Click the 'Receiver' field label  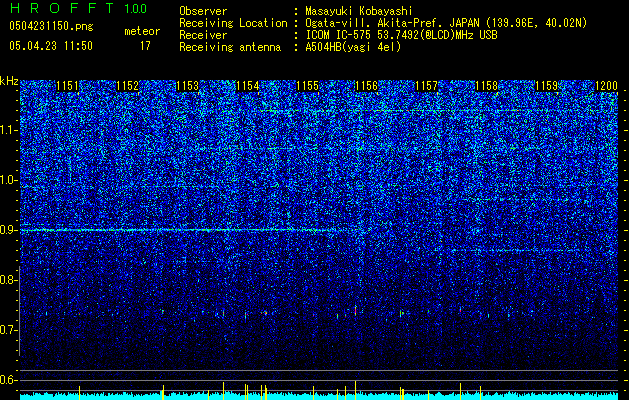(203, 35)
